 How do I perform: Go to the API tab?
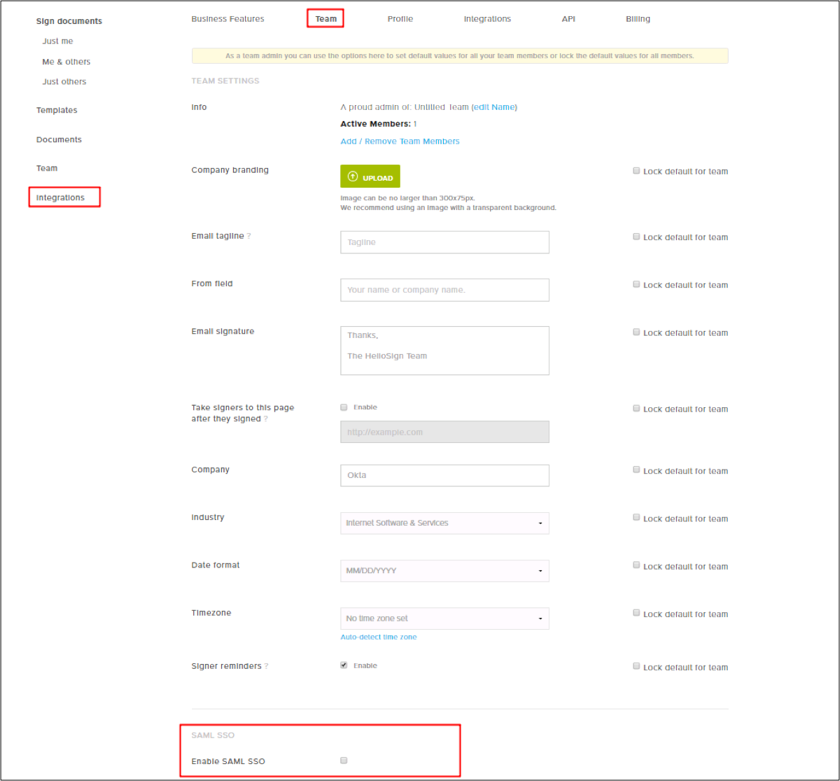(x=568, y=19)
